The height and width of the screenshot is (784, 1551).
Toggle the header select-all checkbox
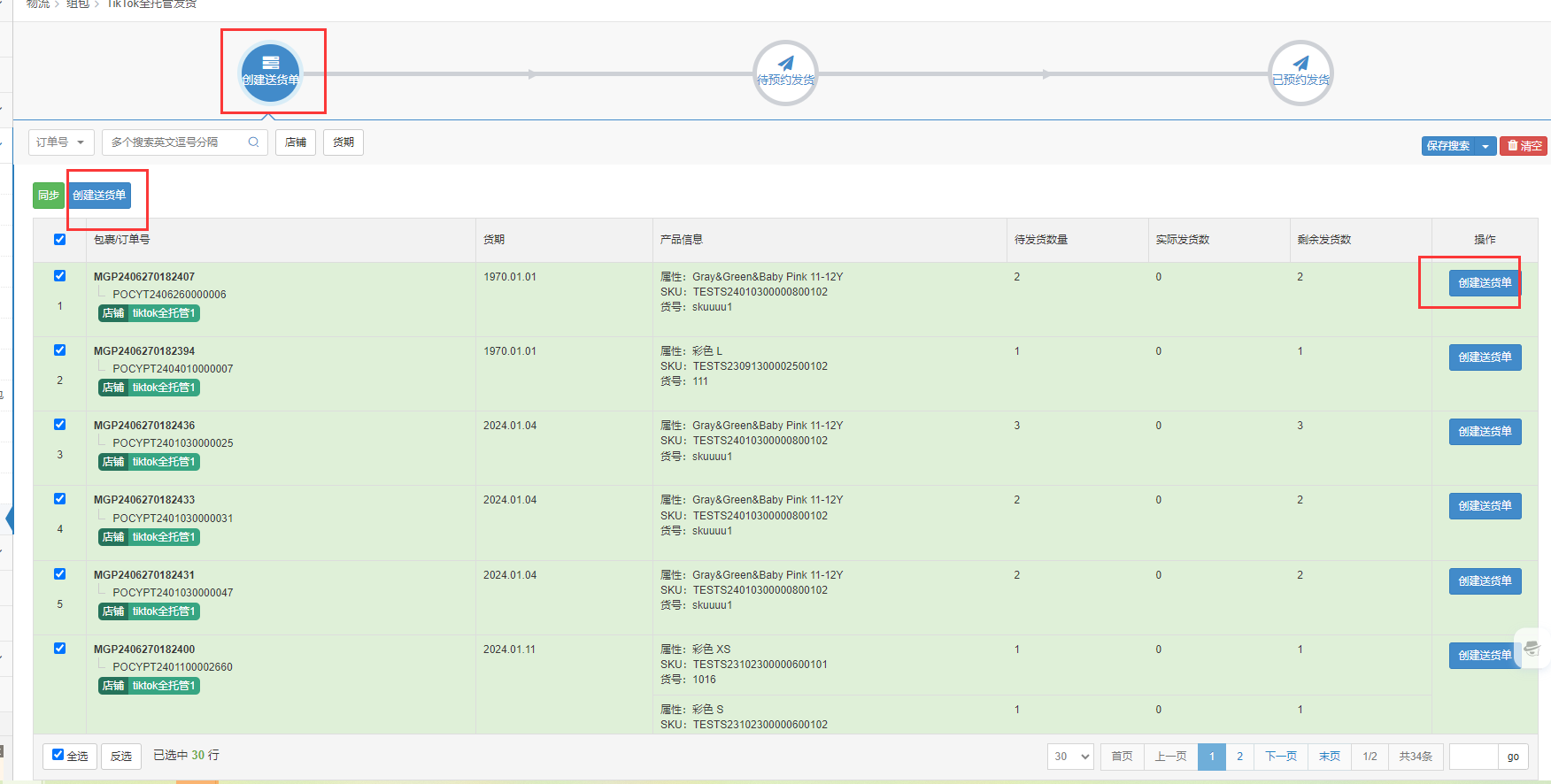click(59, 240)
